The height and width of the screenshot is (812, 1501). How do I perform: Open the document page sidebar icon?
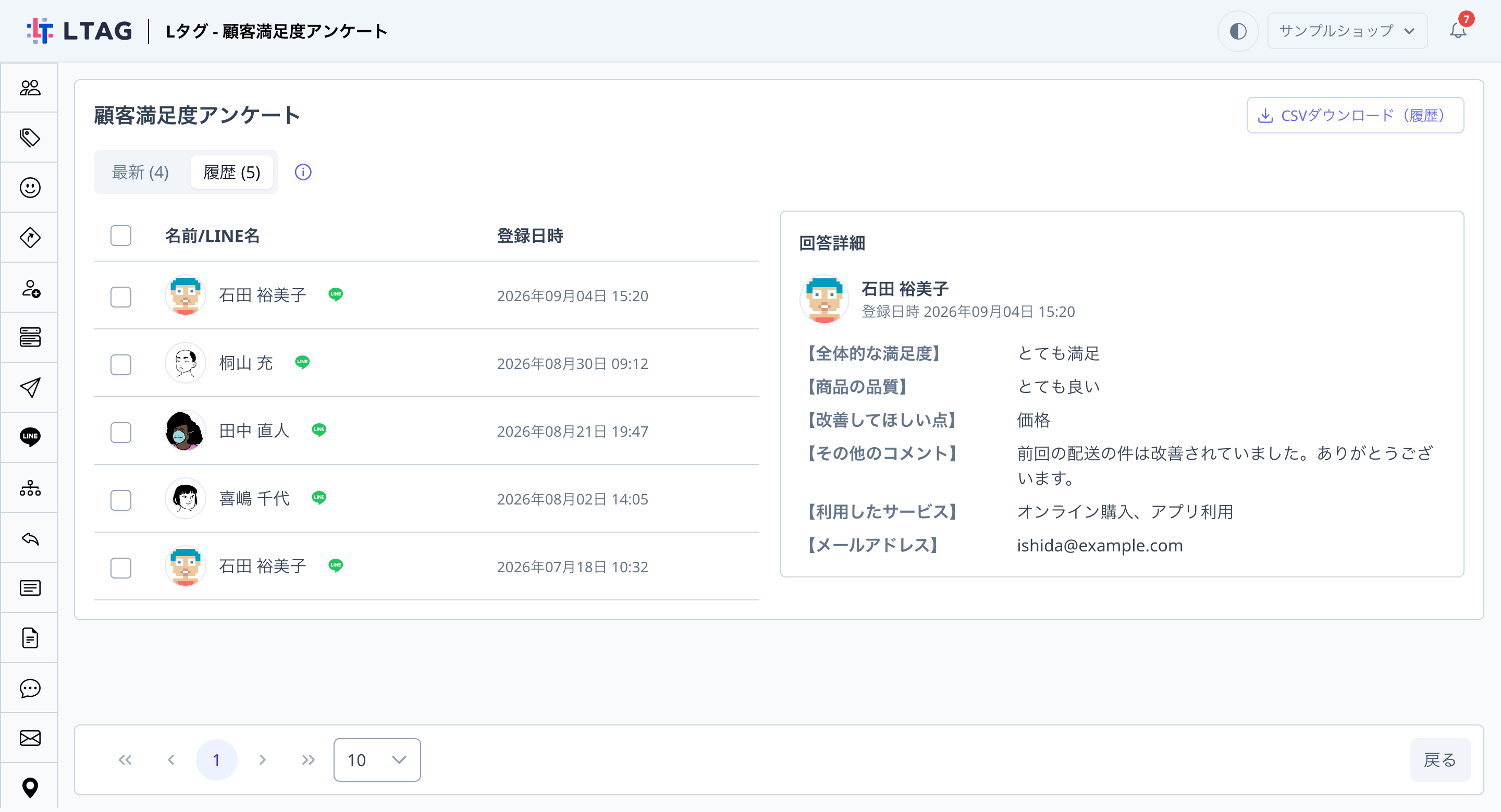30,638
